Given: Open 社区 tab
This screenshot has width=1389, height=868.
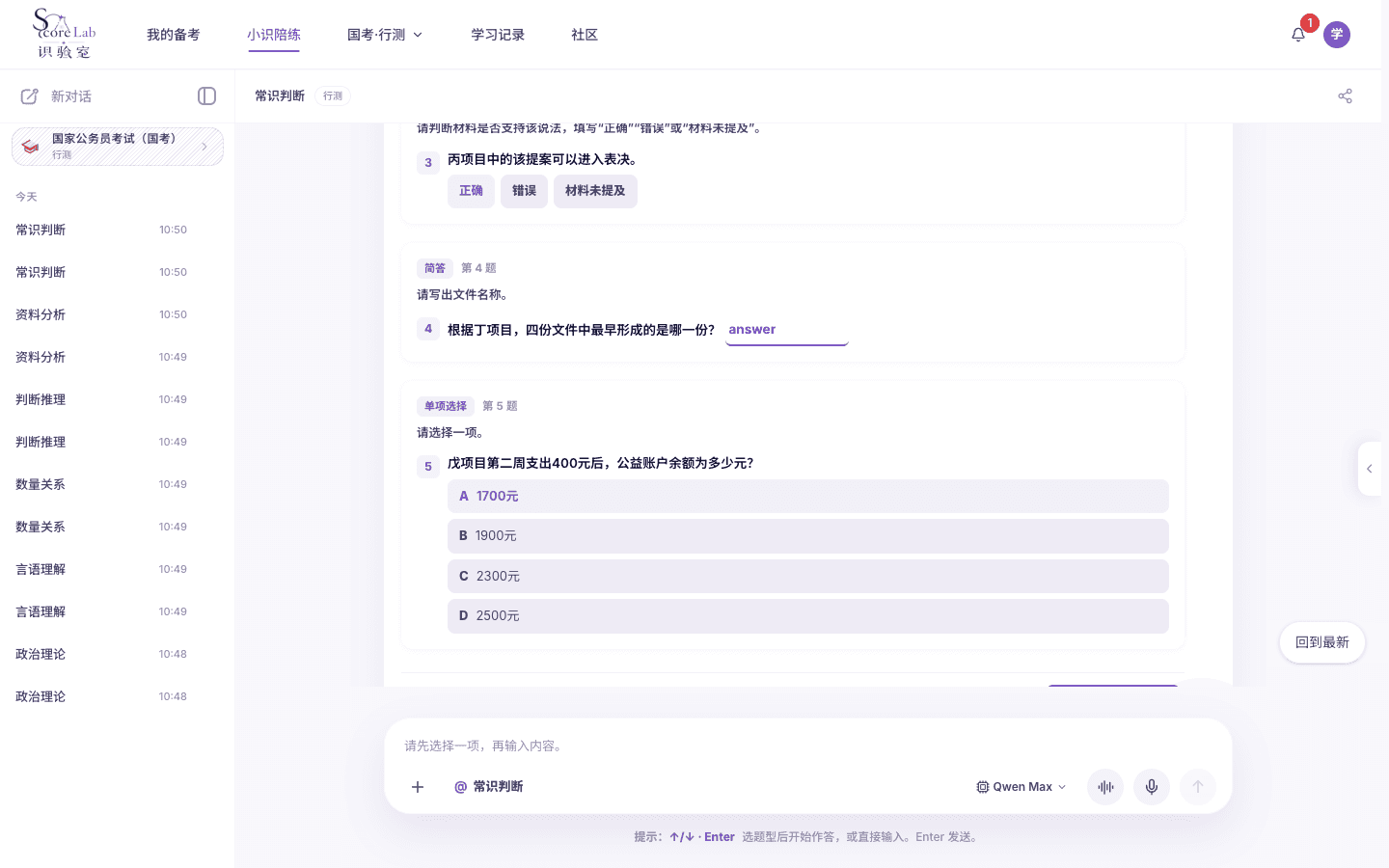Looking at the screenshot, I should [x=585, y=35].
